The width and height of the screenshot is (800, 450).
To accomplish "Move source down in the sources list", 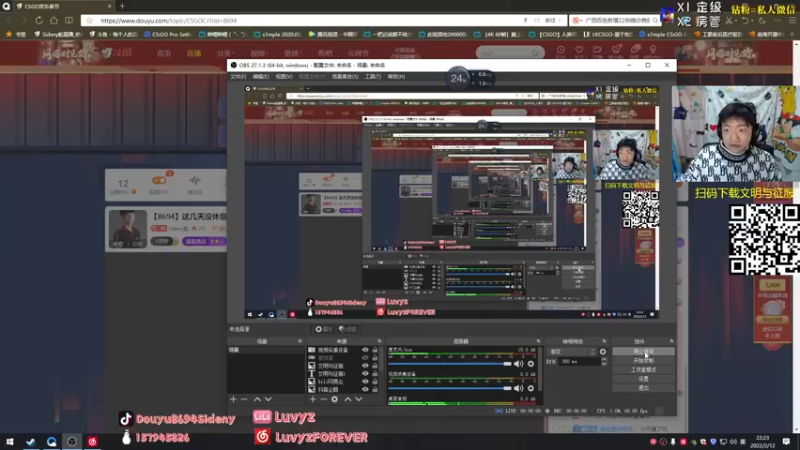I will [x=359, y=399].
